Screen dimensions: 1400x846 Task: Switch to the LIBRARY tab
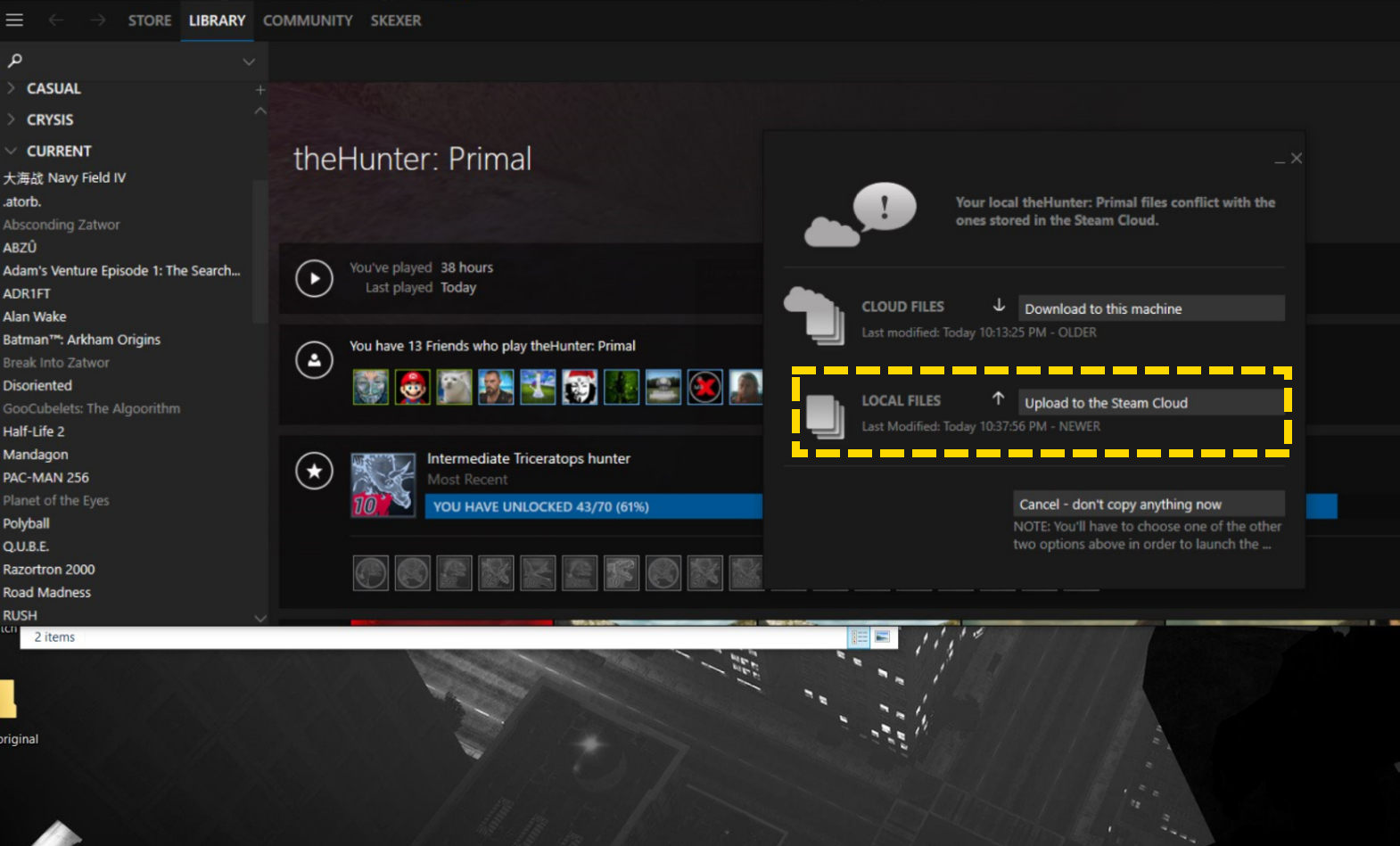[x=217, y=21]
